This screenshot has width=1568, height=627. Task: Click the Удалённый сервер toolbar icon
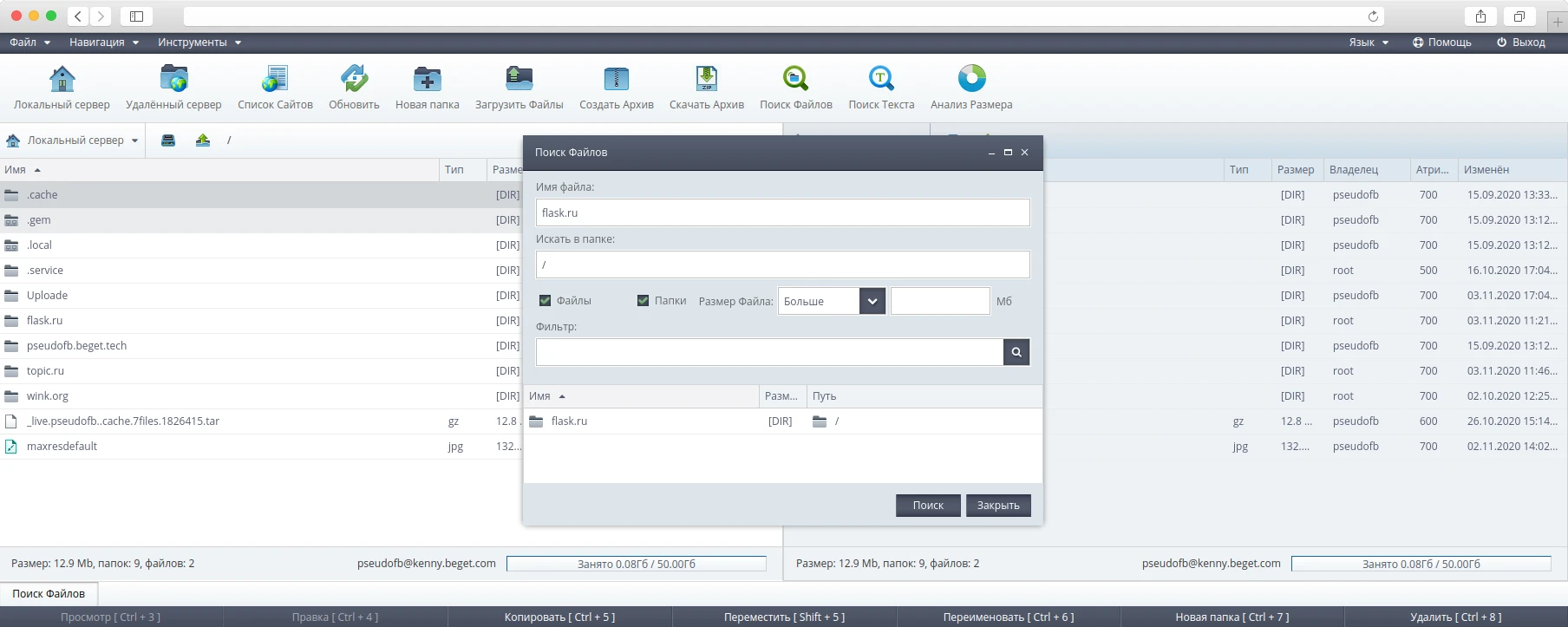[x=173, y=80]
